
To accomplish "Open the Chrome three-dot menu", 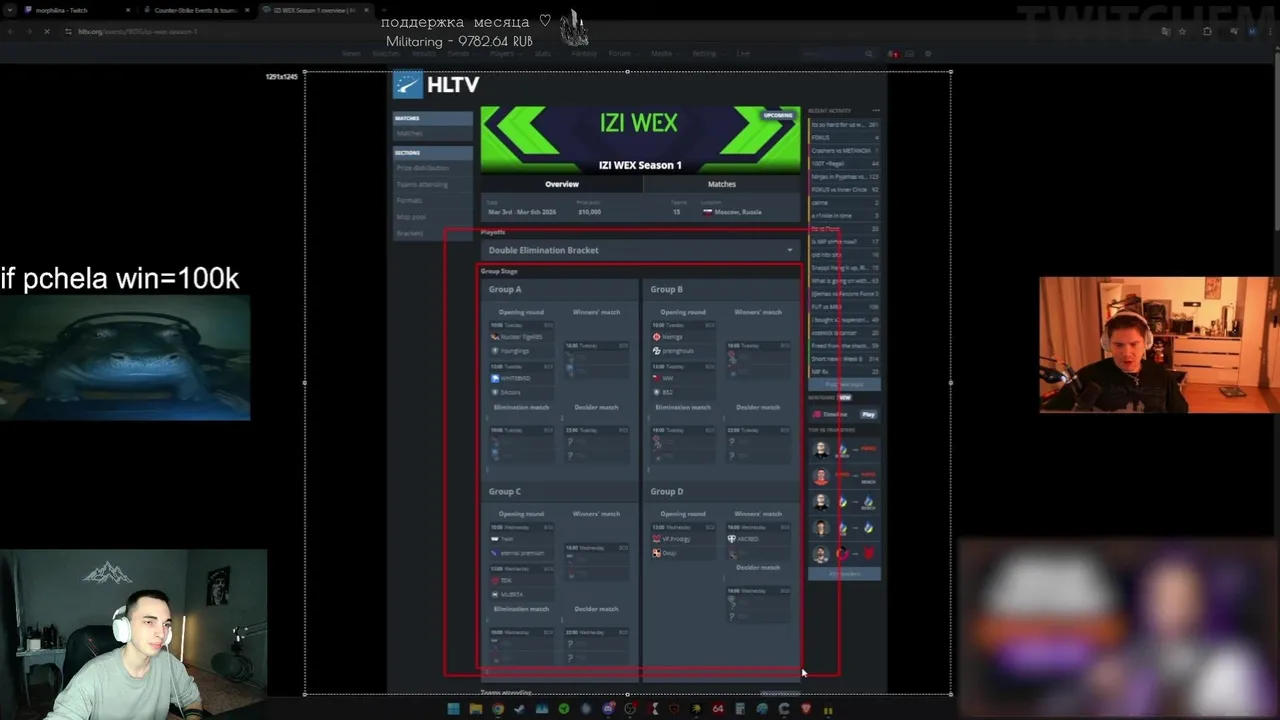I will tap(1269, 31).
